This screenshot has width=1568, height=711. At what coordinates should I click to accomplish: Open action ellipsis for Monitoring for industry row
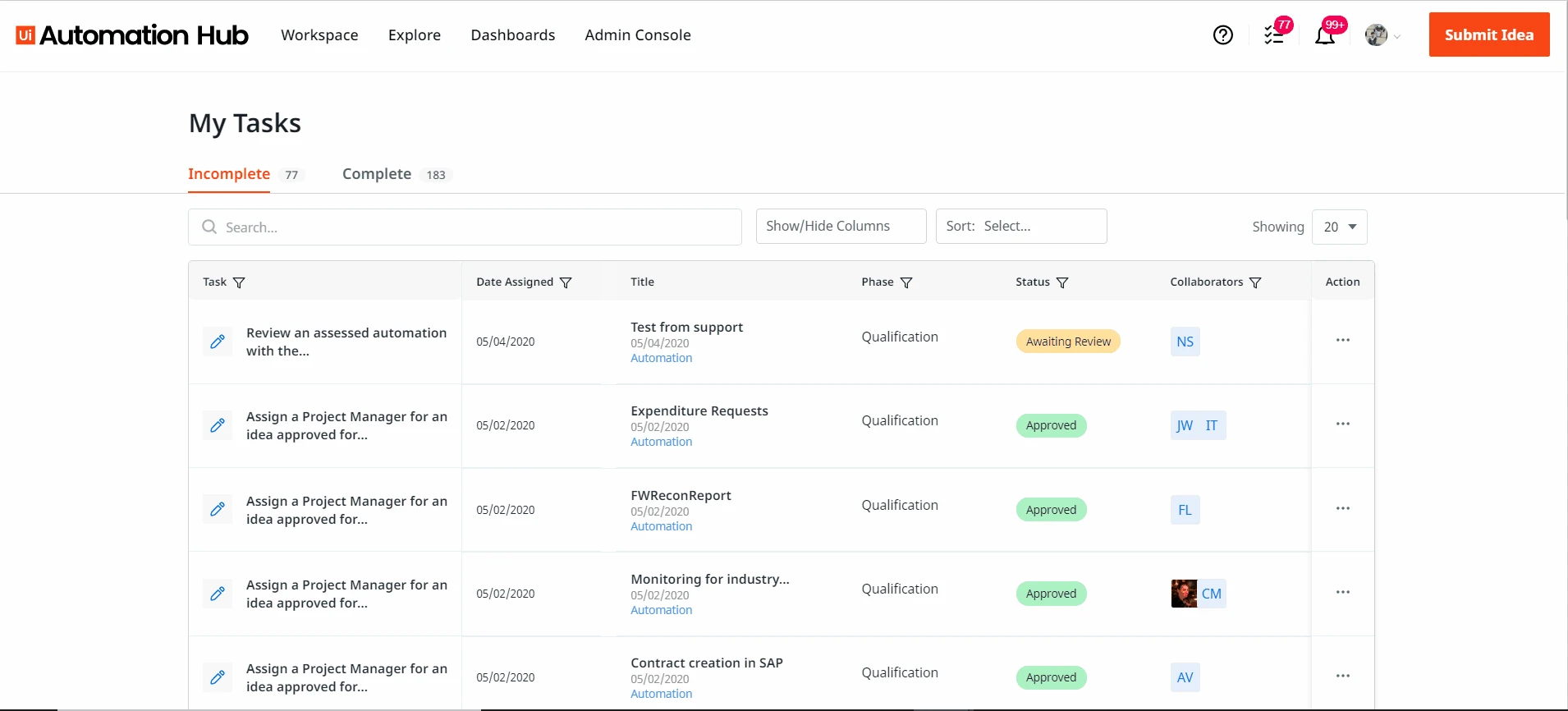[1343, 592]
